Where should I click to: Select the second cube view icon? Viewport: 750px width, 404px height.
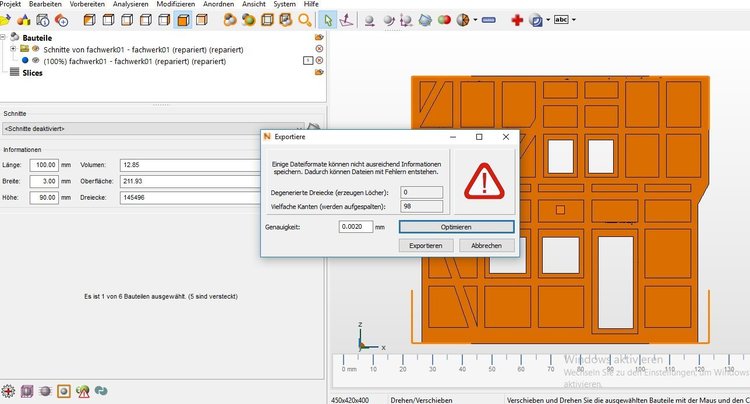(x=109, y=20)
